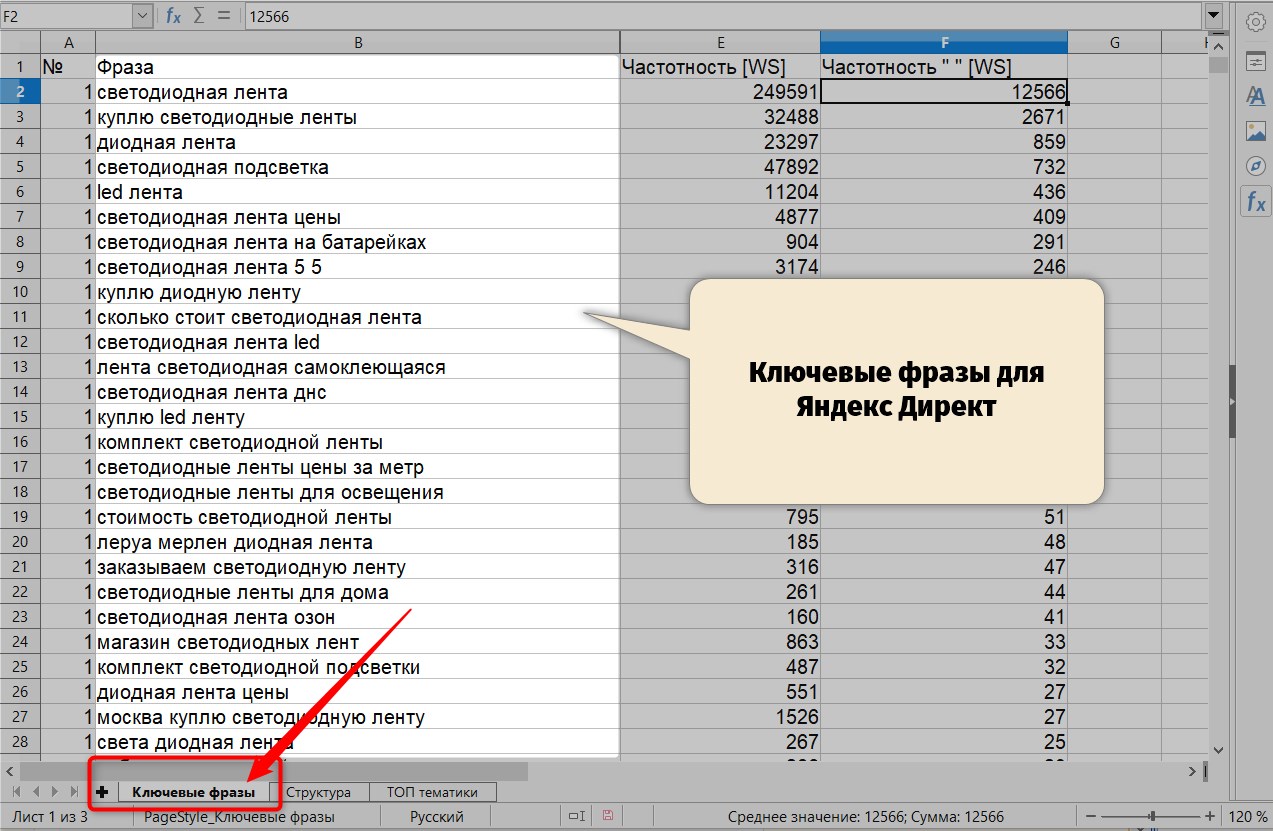
Task: Switch to the Ключевые фразы sheet tab
Action: click(x=193, y=792)
